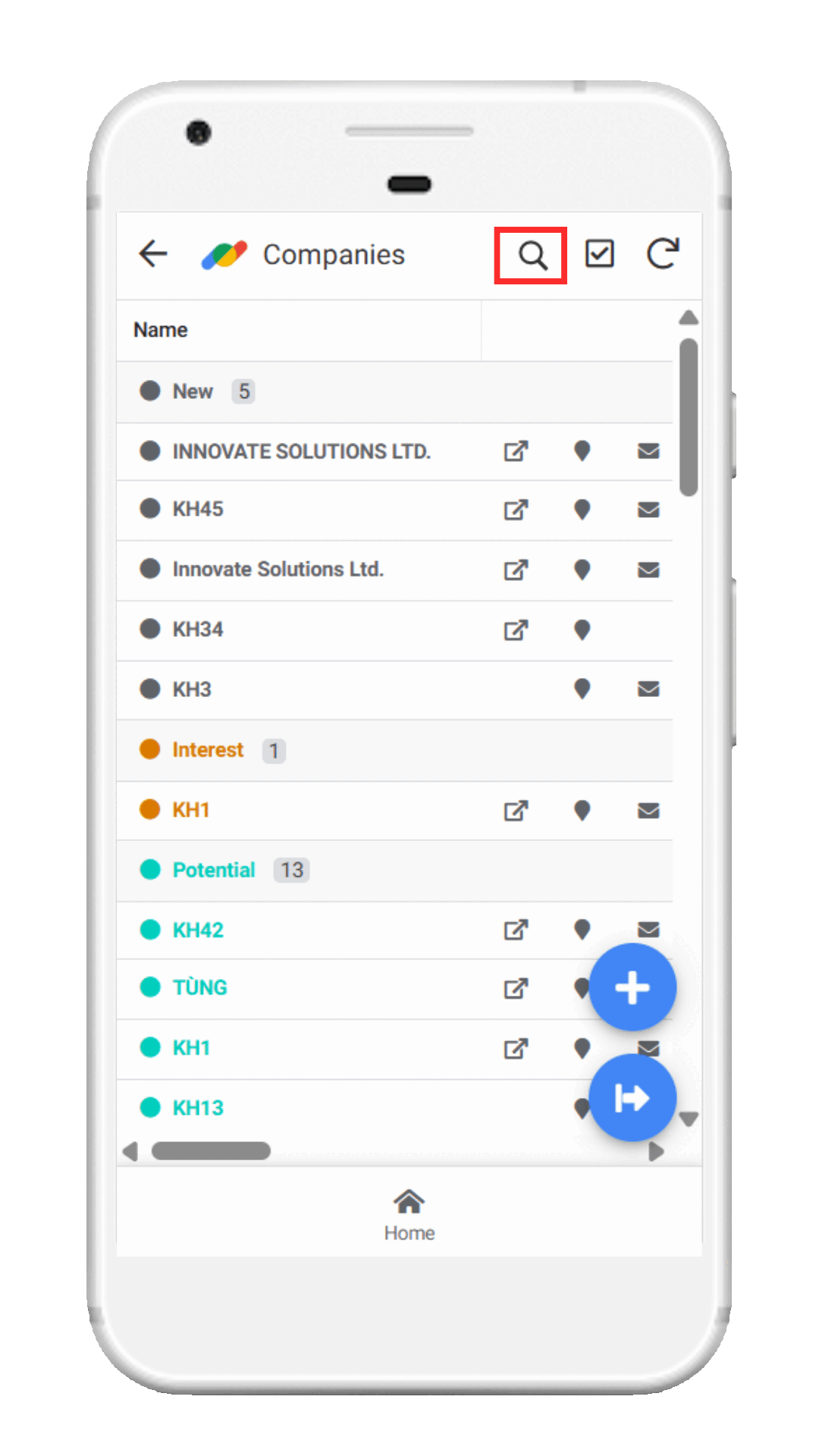Go back using the left arrow
Image resolution: width=819 pixels, height=1456 pixels.
153,253
